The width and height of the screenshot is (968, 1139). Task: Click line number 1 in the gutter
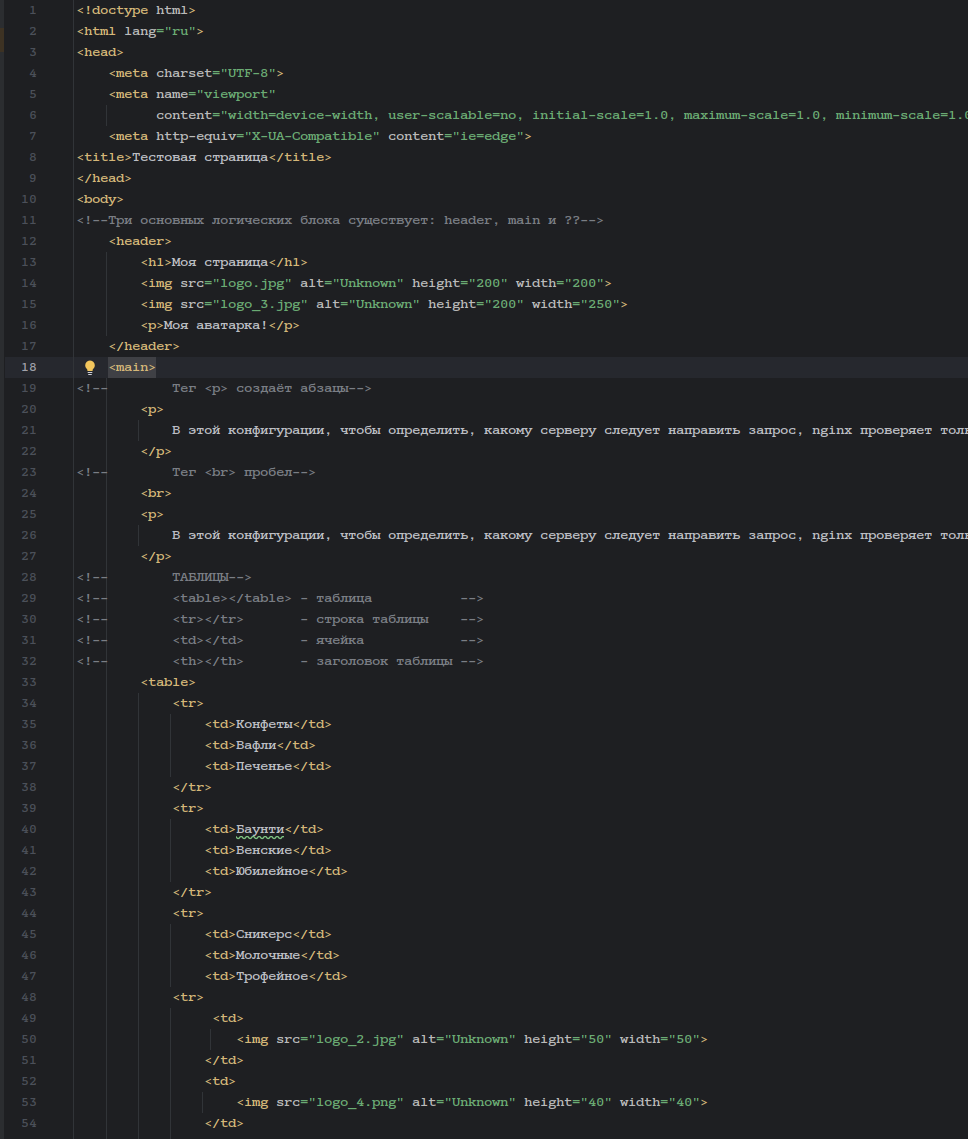[32, 10]
